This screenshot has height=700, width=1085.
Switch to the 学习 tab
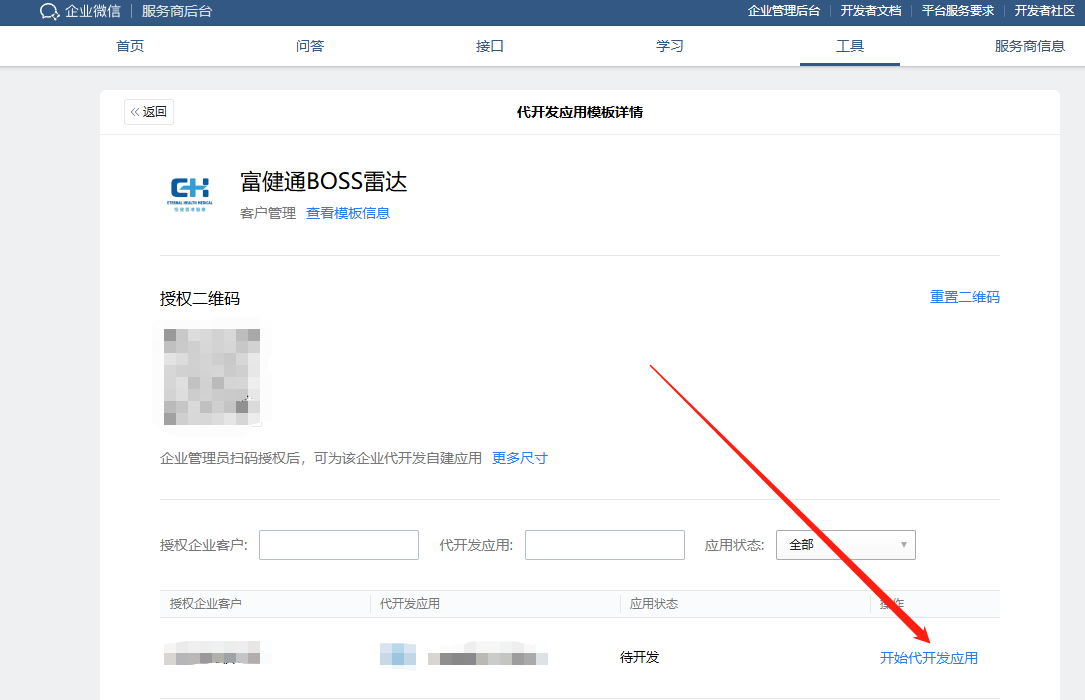(x=670, y=46)
